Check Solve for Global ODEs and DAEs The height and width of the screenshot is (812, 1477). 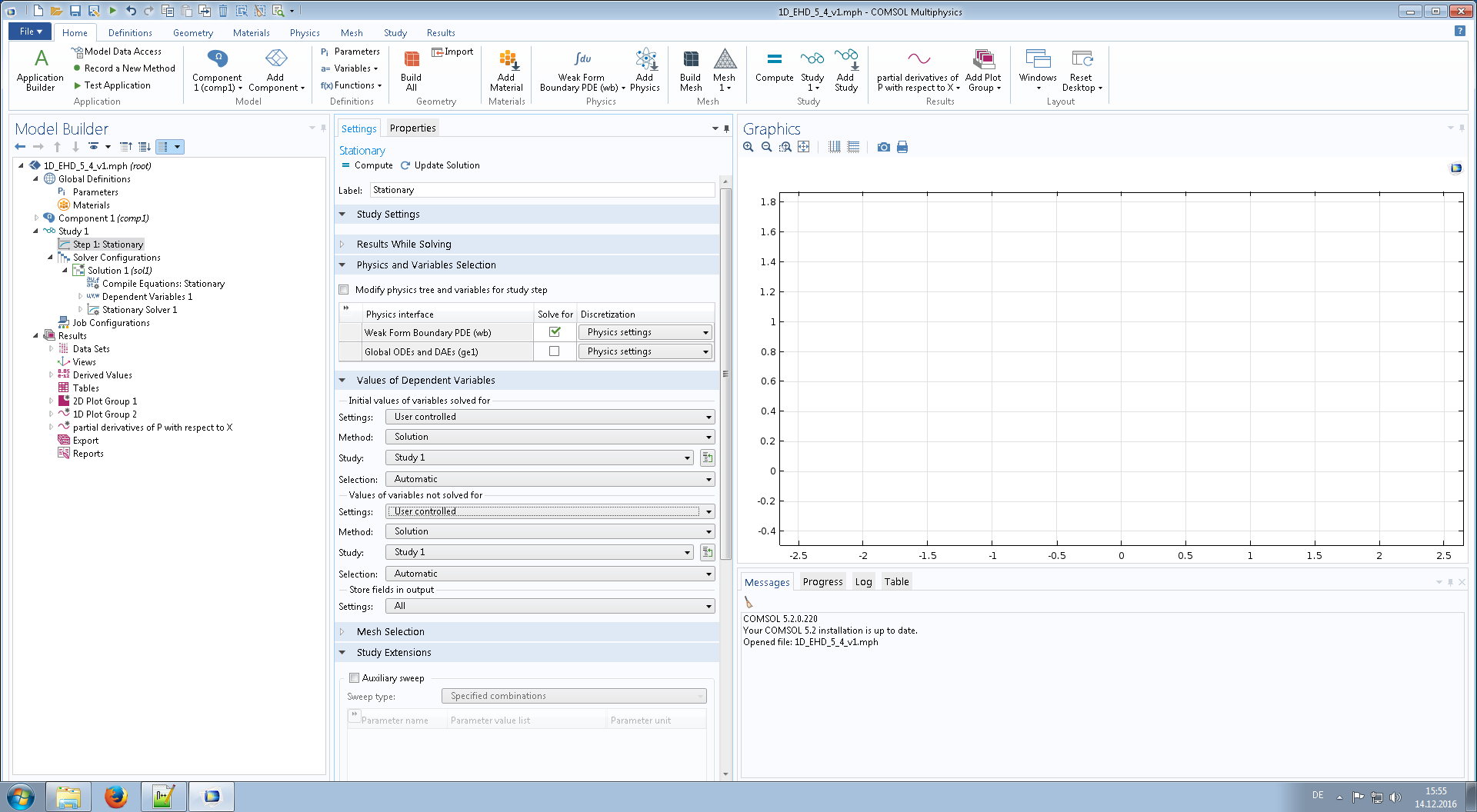555,351
